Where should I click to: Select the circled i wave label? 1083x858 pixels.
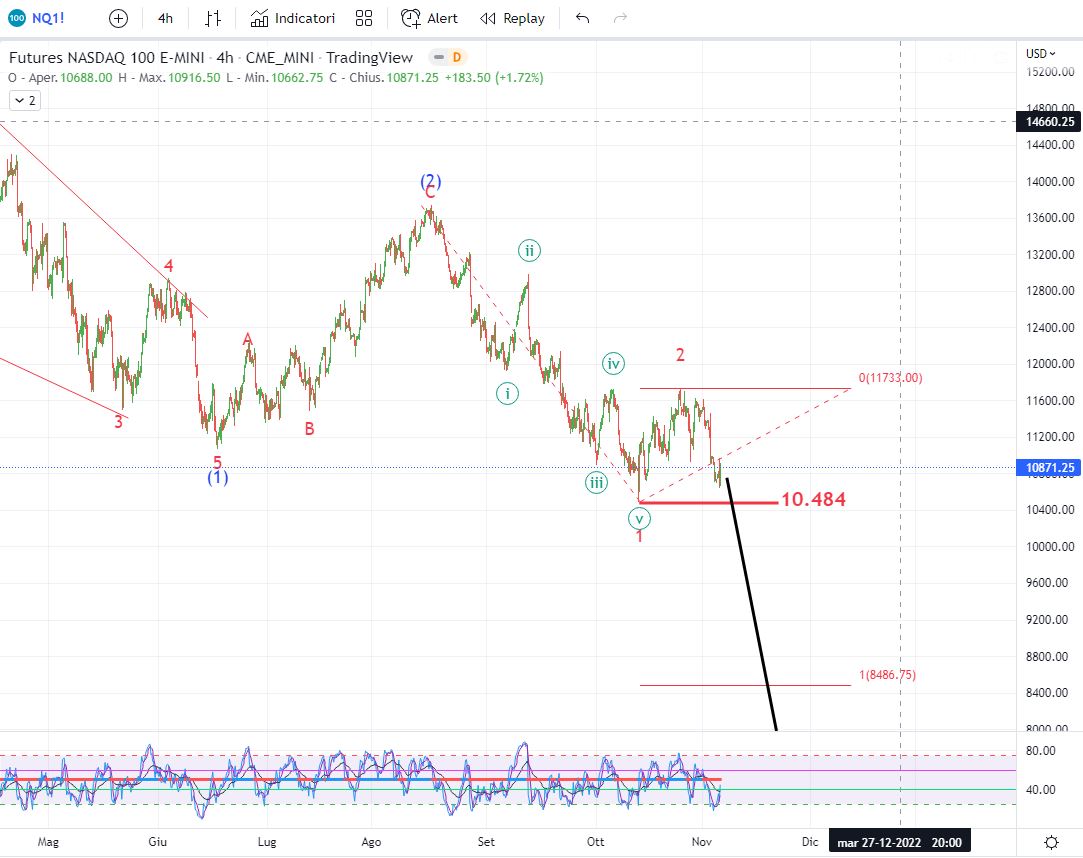tap(507, 394)
